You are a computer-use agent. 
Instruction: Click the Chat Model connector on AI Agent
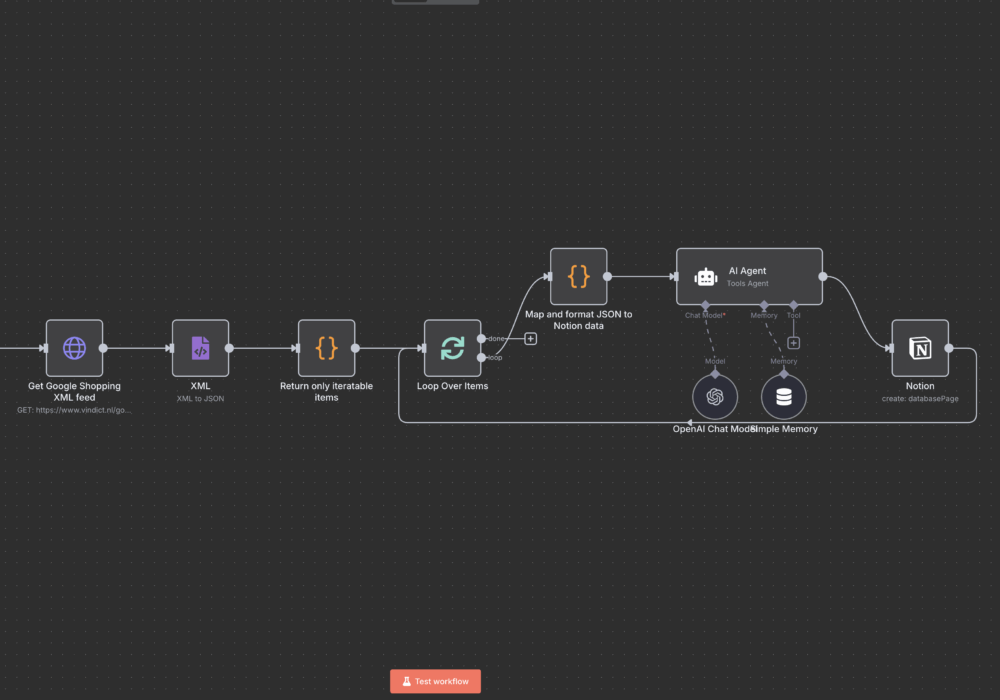tap(706, 305)
